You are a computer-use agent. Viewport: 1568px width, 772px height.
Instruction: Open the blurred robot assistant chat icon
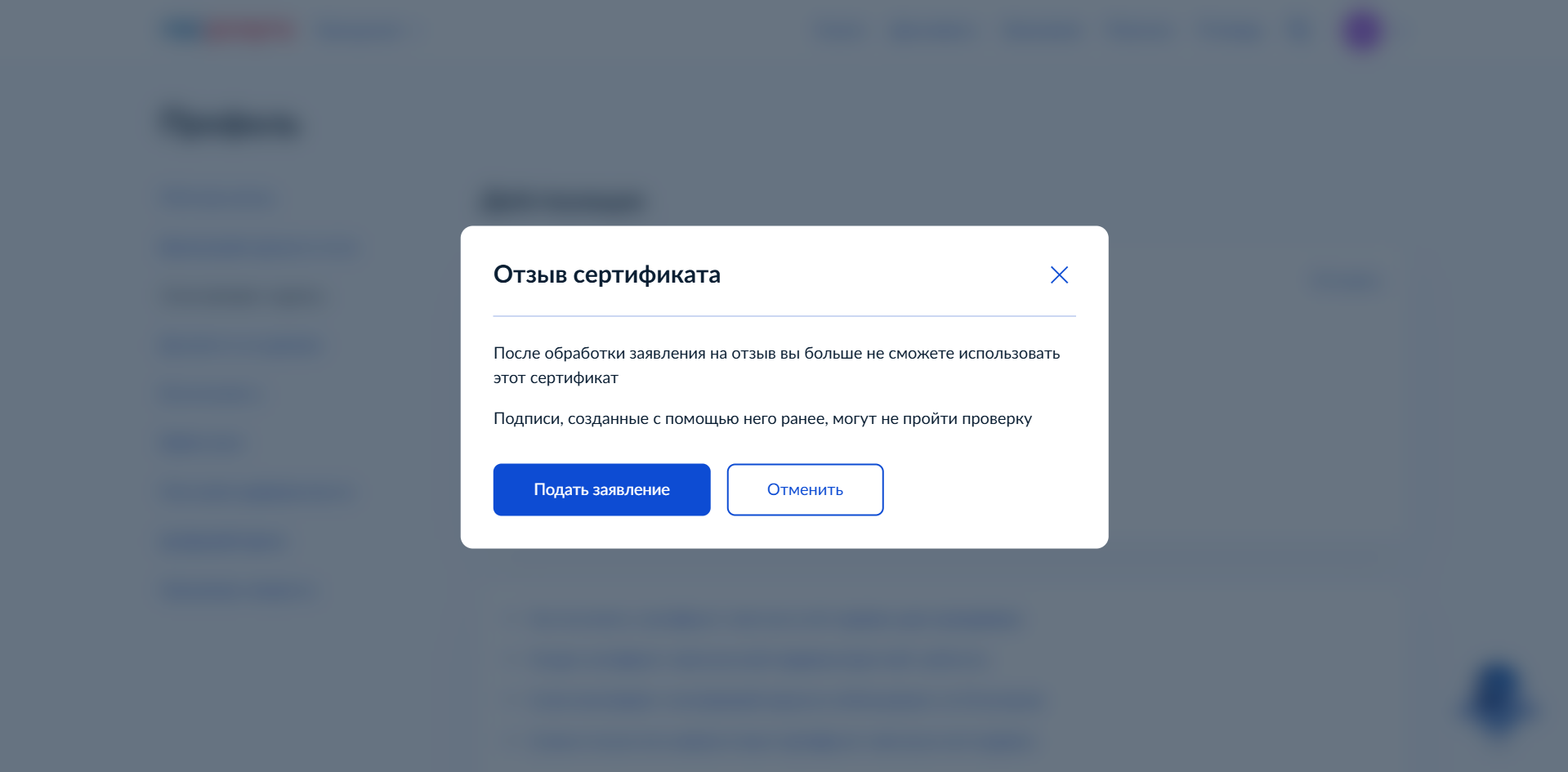(x=1497, y=696)
